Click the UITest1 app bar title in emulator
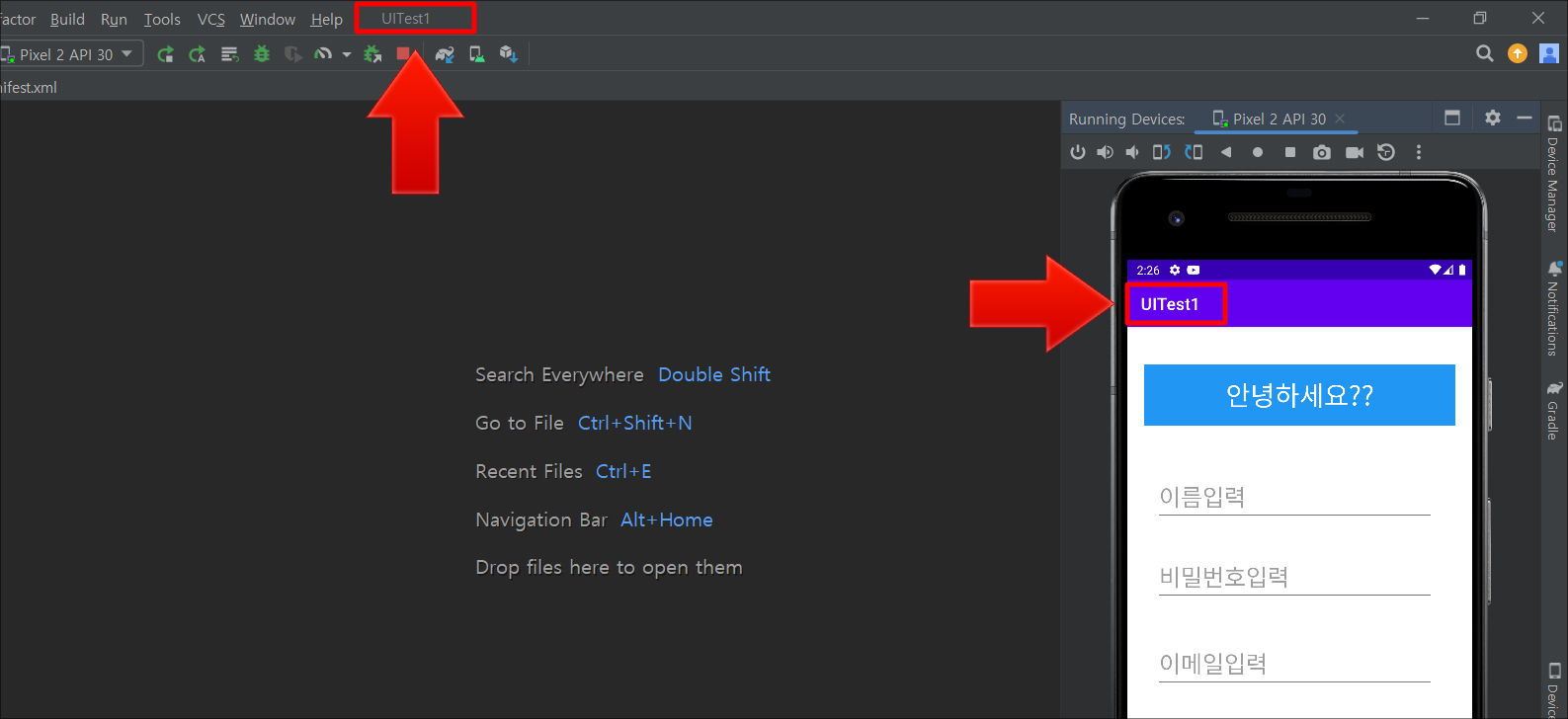1568x719 pixels. point(1170,304)
